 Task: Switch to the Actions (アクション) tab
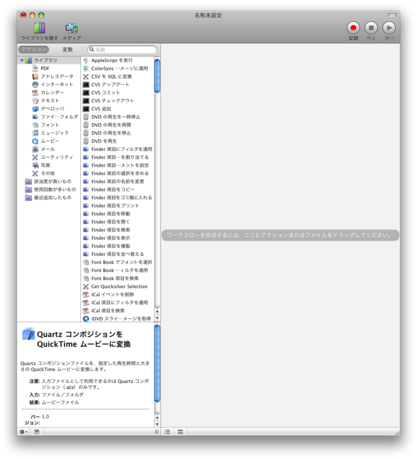[x=34, y=49]
